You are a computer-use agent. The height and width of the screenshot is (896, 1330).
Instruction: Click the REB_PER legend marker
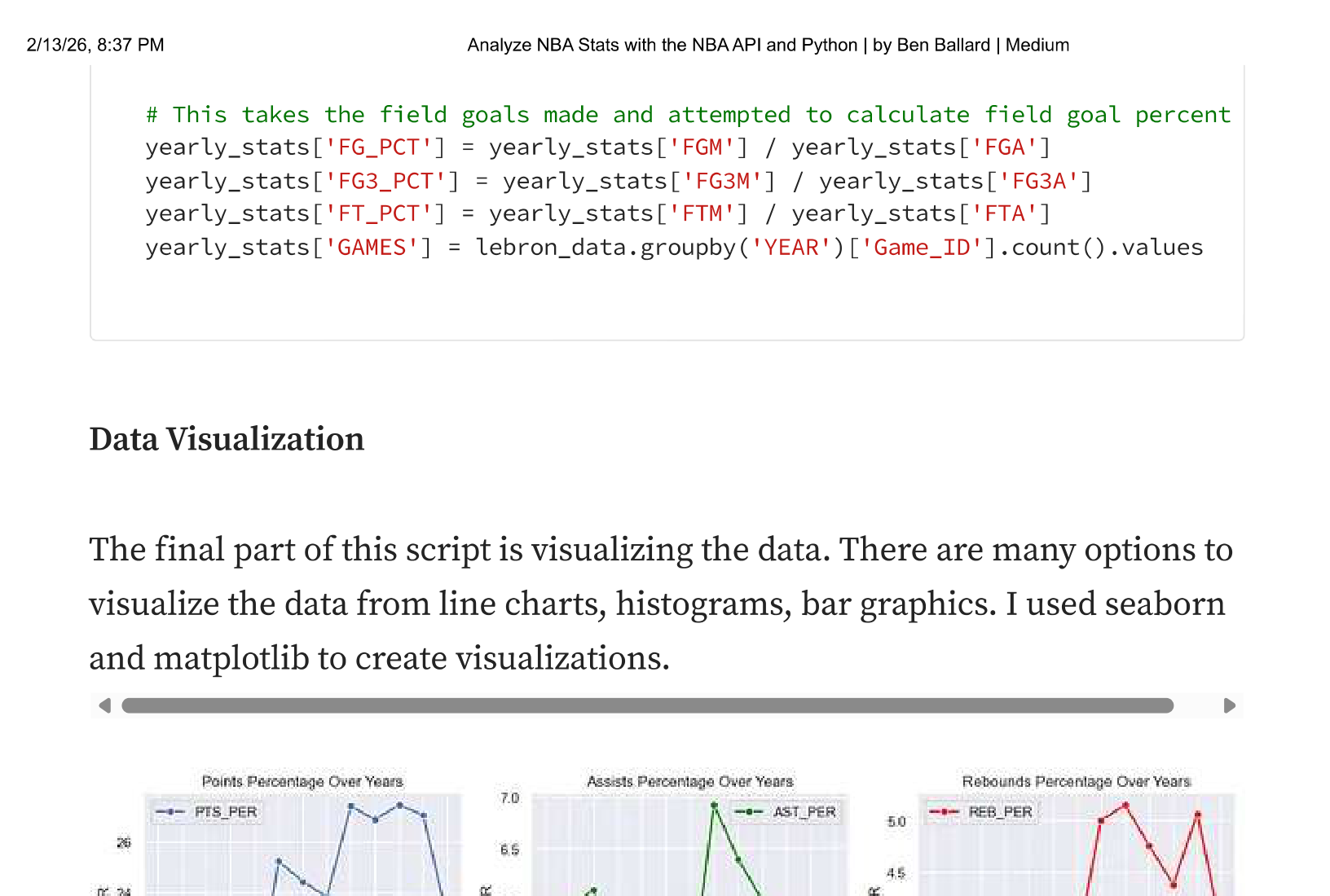pos(944,812)
